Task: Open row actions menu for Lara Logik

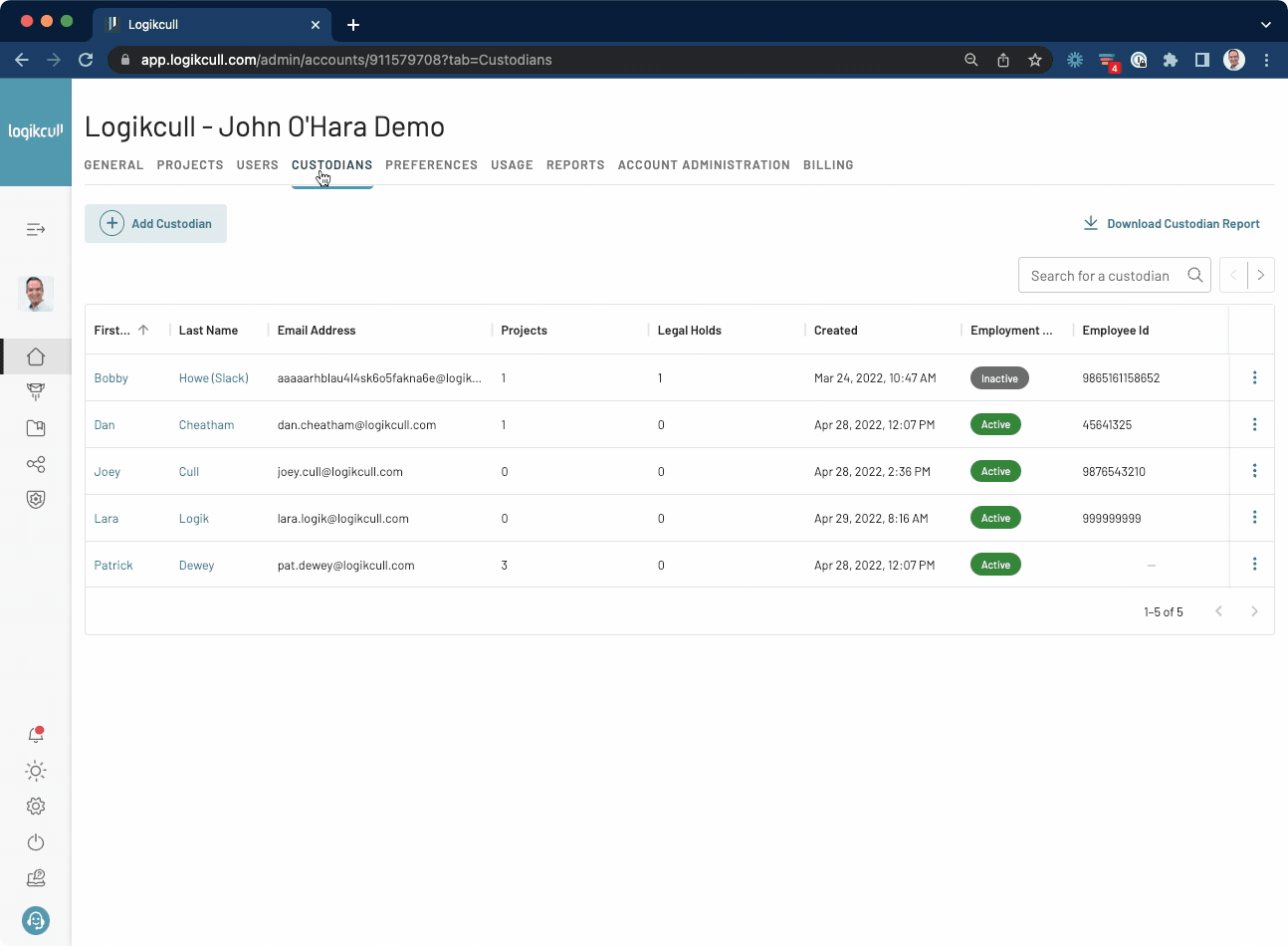Action: coord(1254,517)
